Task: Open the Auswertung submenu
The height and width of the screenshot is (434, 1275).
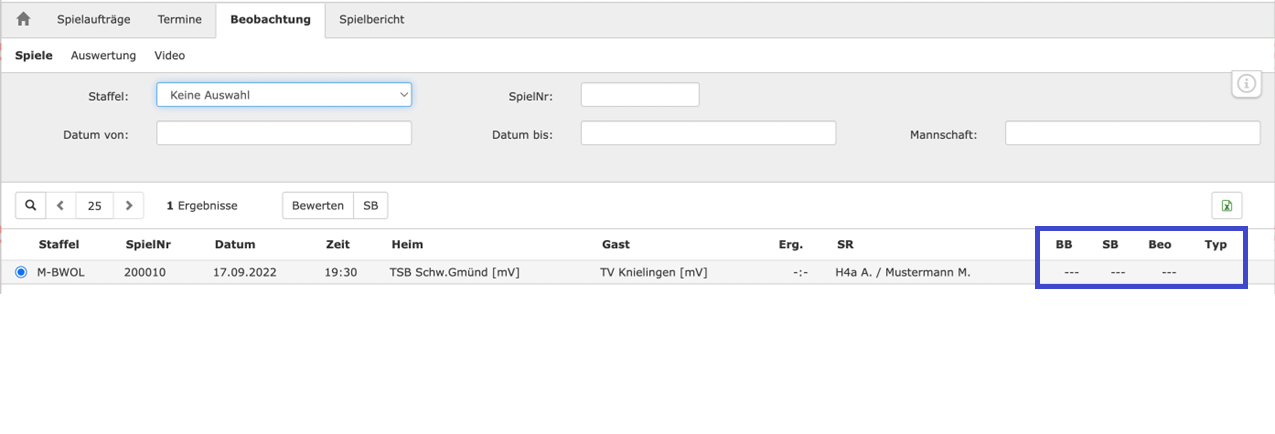Action: pyautogui.click(x=103, y=56)
